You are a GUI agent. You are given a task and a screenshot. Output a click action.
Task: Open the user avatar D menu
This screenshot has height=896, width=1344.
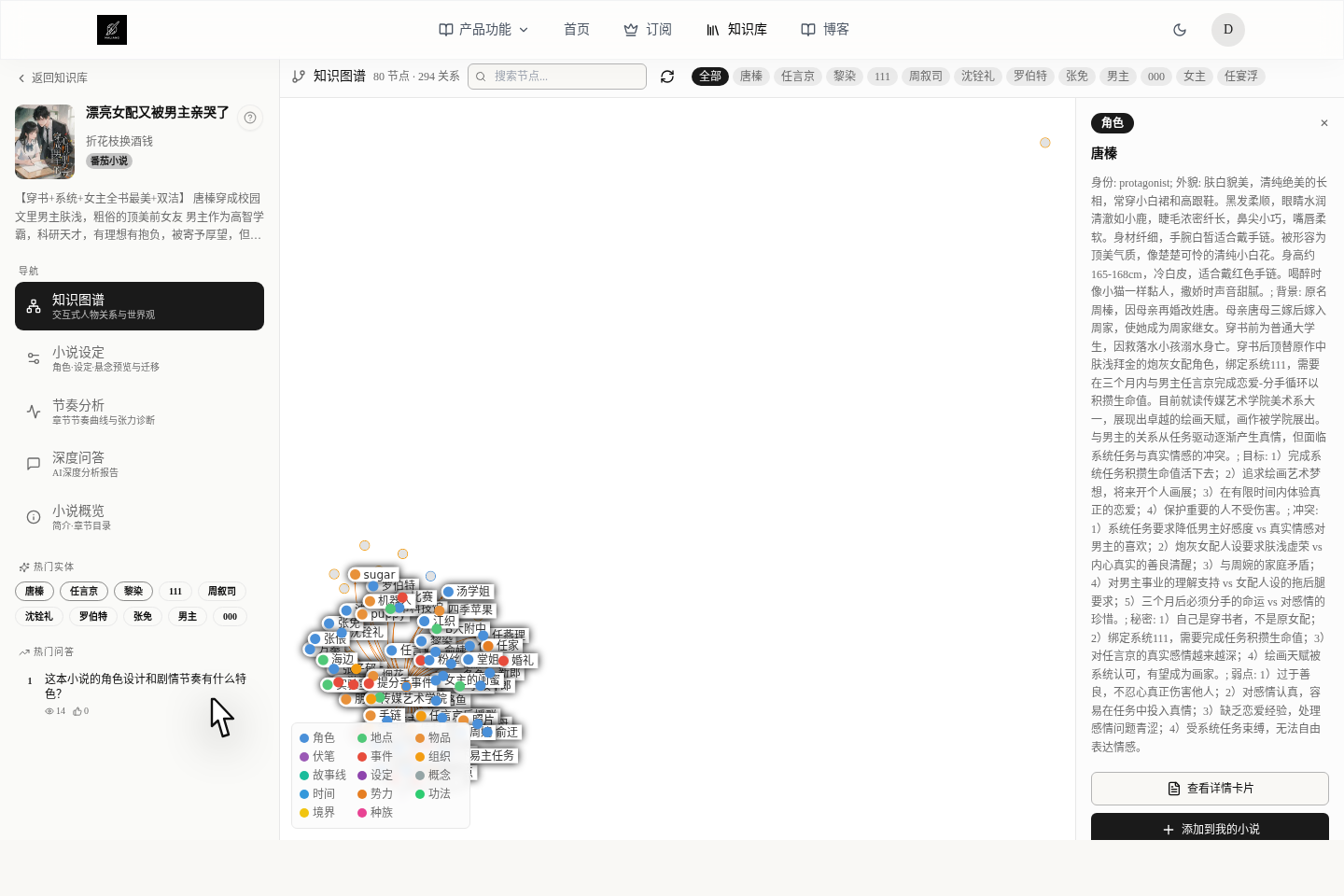pyautogui.click(x=1228, y=30)
